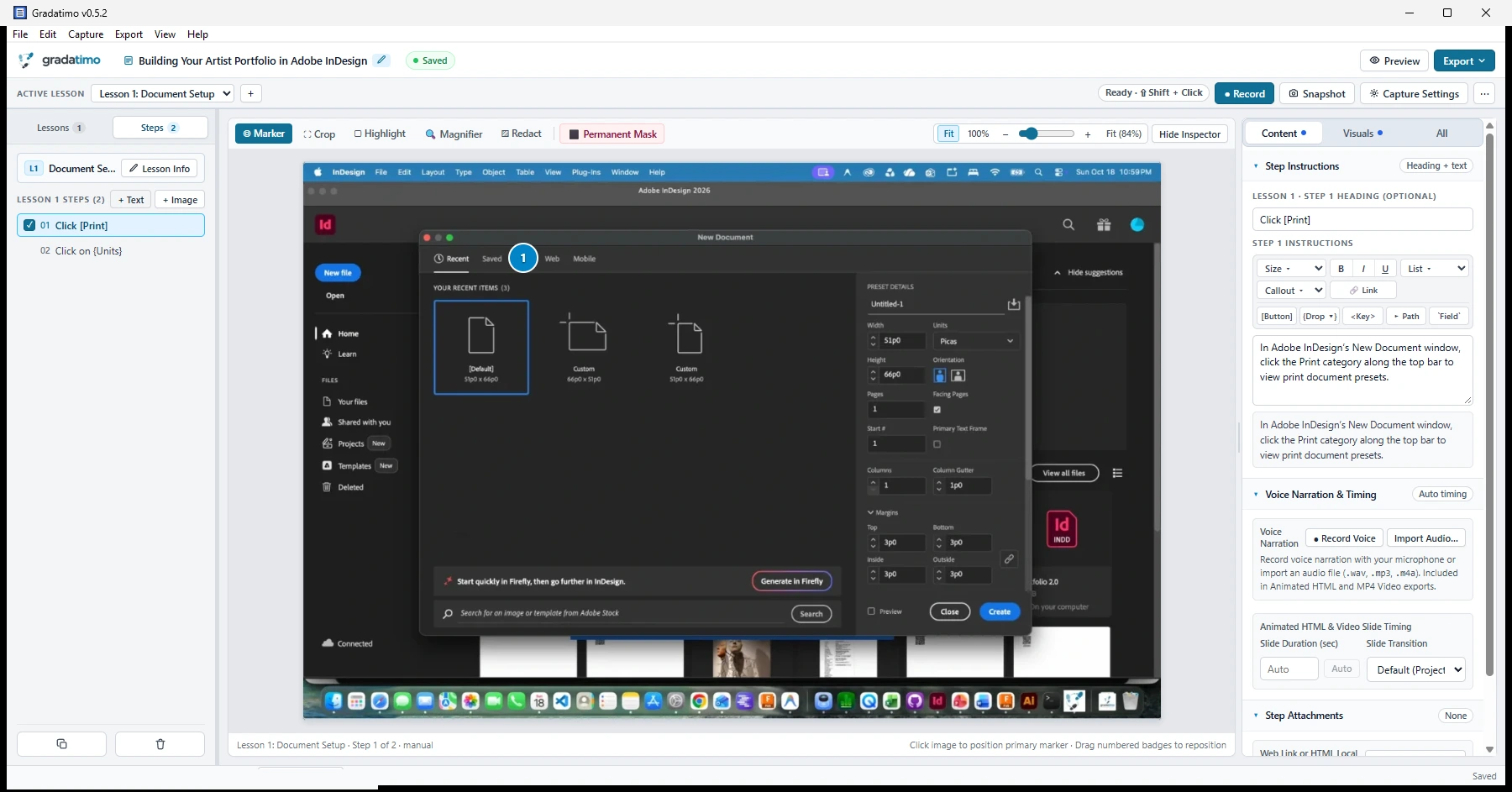Apply Italic formatting to instructions

point(1363,269)
